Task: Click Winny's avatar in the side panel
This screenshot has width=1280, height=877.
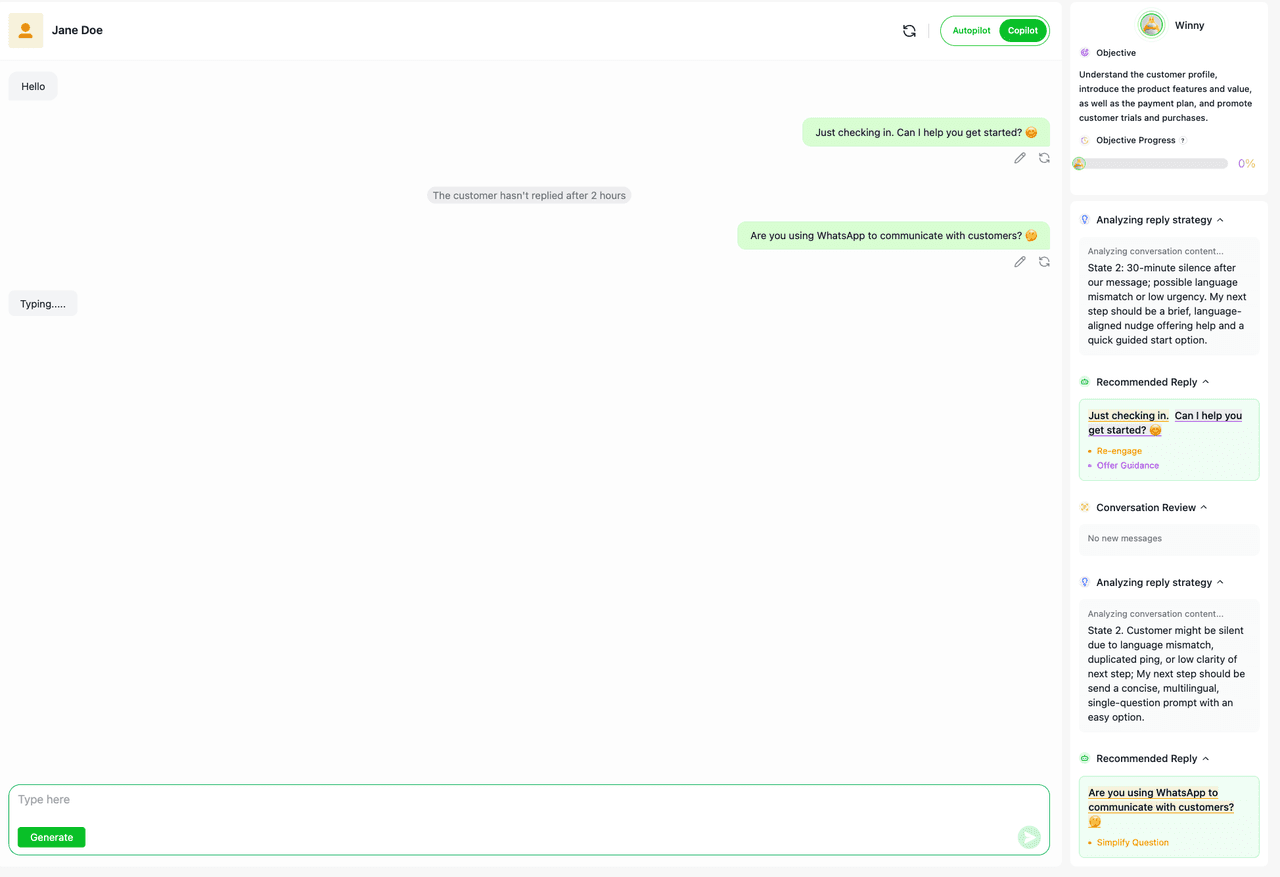Action: [x=1152, y=25]
